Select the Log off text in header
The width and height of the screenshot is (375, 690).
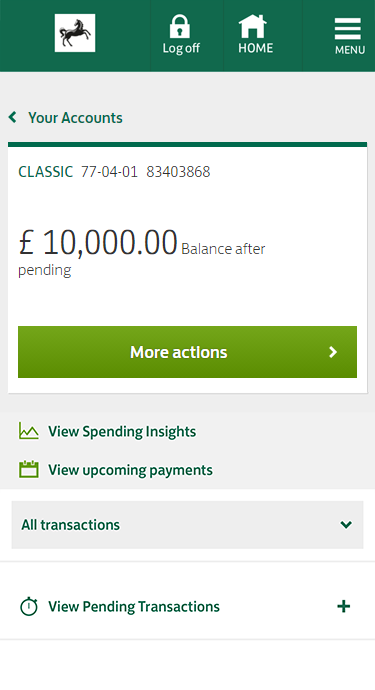pos(181,48)
